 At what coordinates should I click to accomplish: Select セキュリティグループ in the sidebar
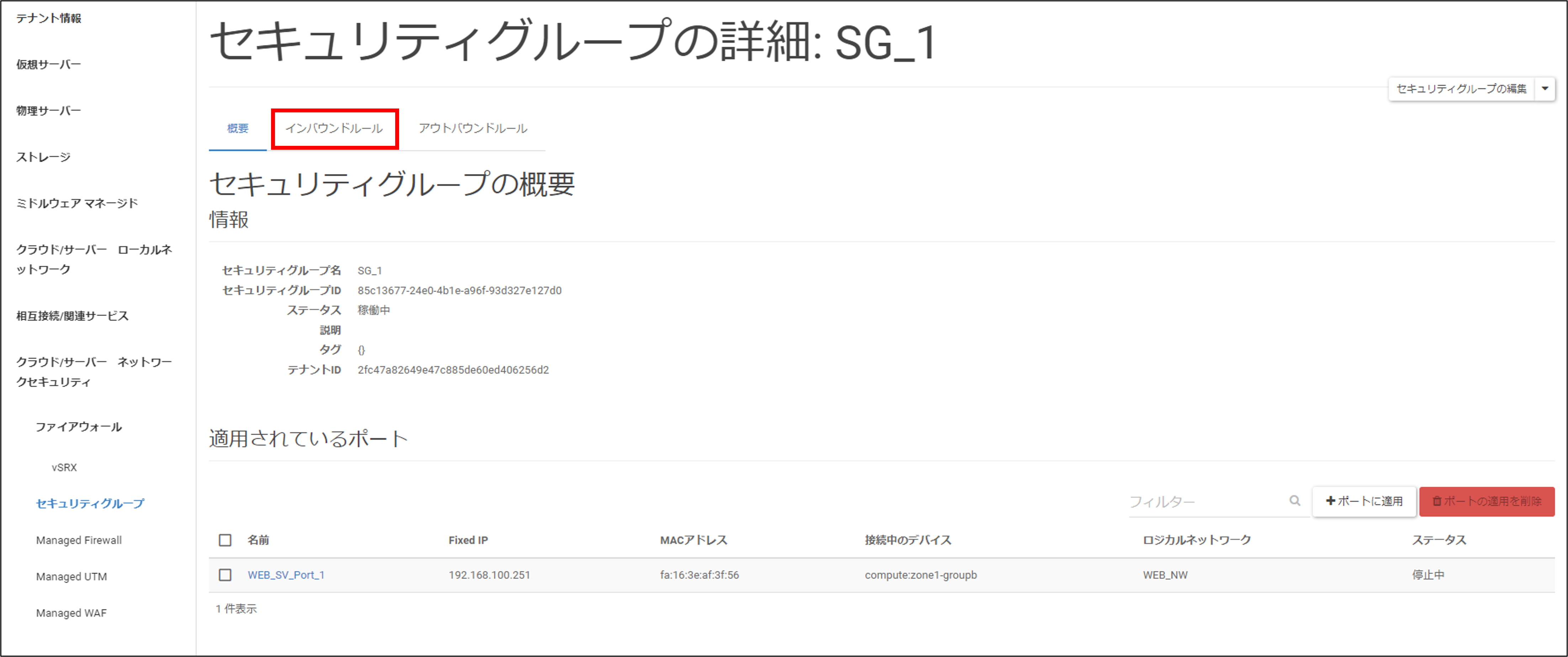tap(90, 504)
